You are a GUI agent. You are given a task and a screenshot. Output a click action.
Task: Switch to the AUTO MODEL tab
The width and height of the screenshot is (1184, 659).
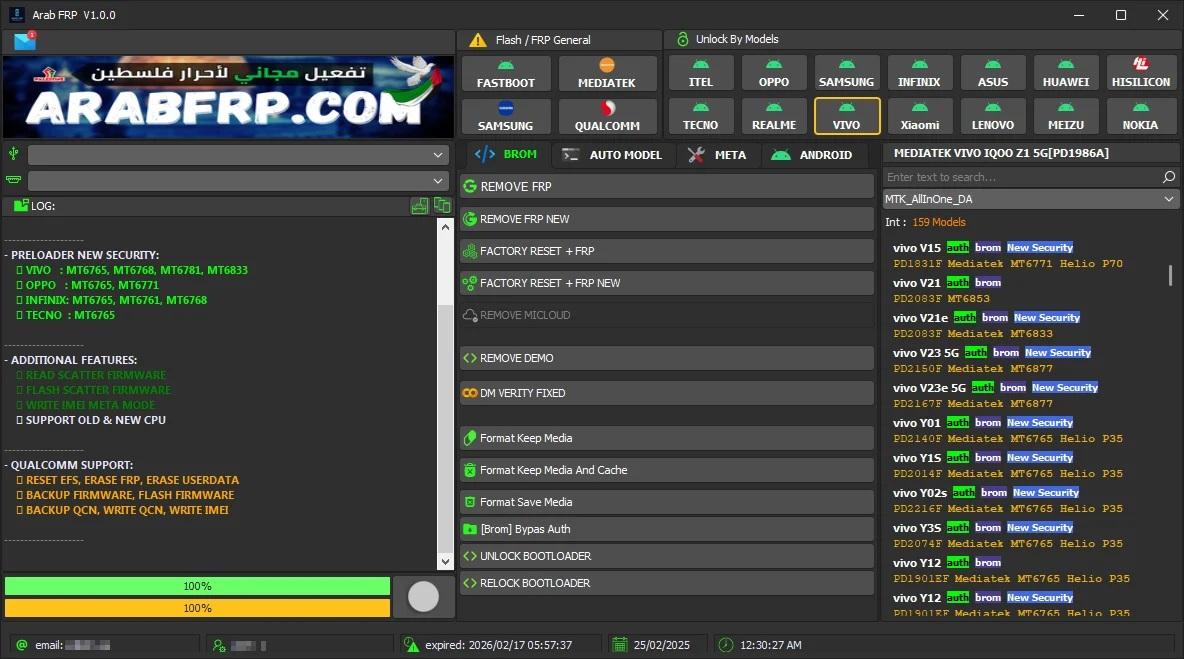613,155
